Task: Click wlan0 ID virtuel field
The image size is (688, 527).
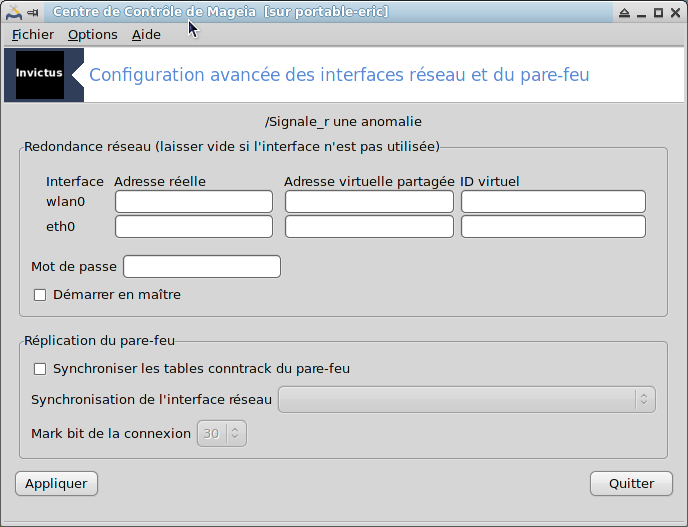Action: click(x=553, y=201)
